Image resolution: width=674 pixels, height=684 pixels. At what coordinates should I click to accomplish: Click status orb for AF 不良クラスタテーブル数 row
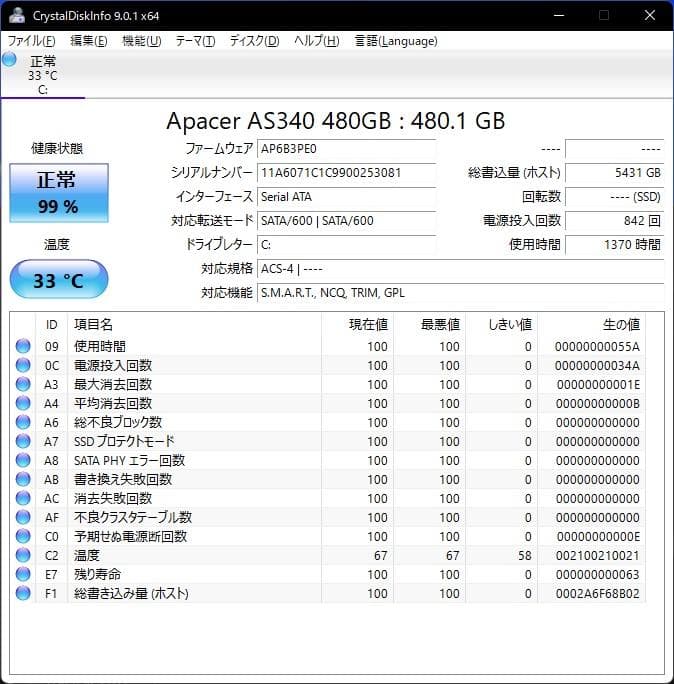pos(23,517)
